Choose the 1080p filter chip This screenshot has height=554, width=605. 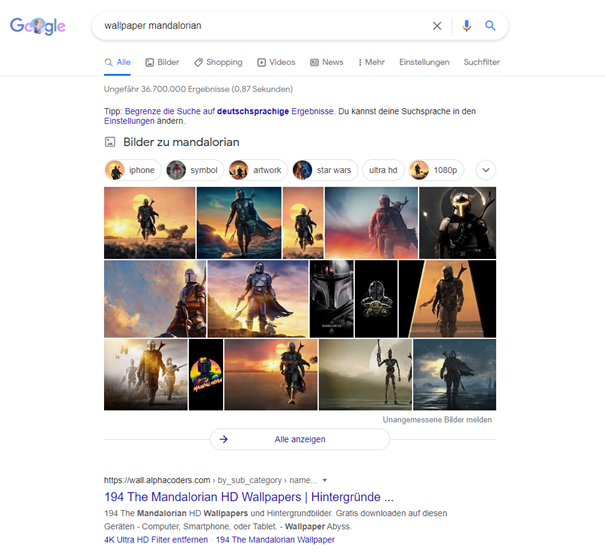click(436, 170)
